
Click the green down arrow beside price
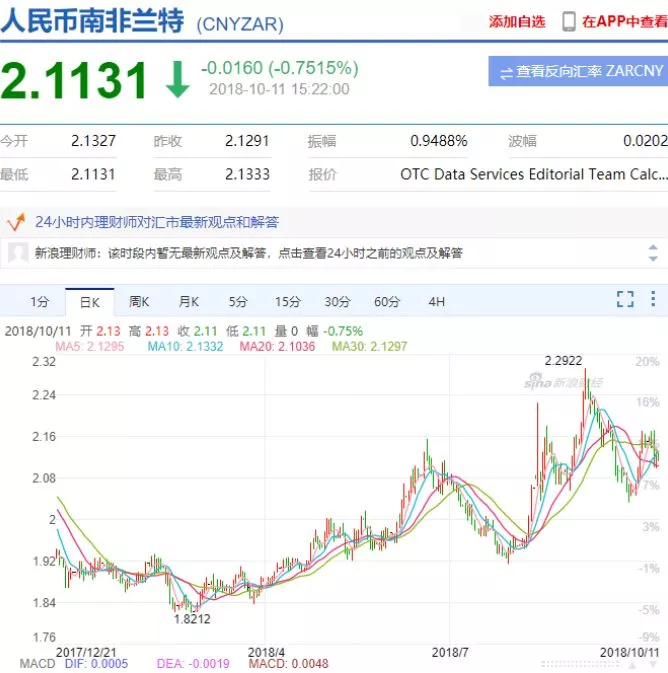point(177,80)
